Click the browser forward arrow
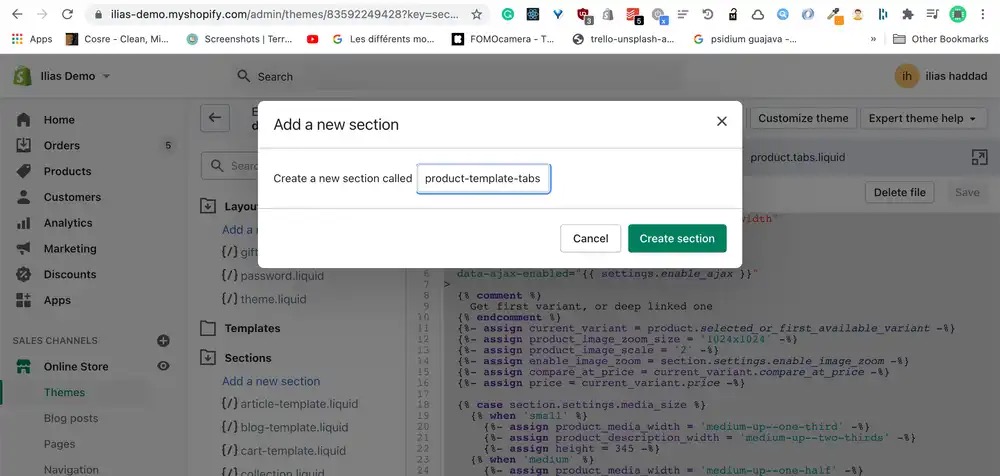 pyautogui.click(x=42, y=14)
